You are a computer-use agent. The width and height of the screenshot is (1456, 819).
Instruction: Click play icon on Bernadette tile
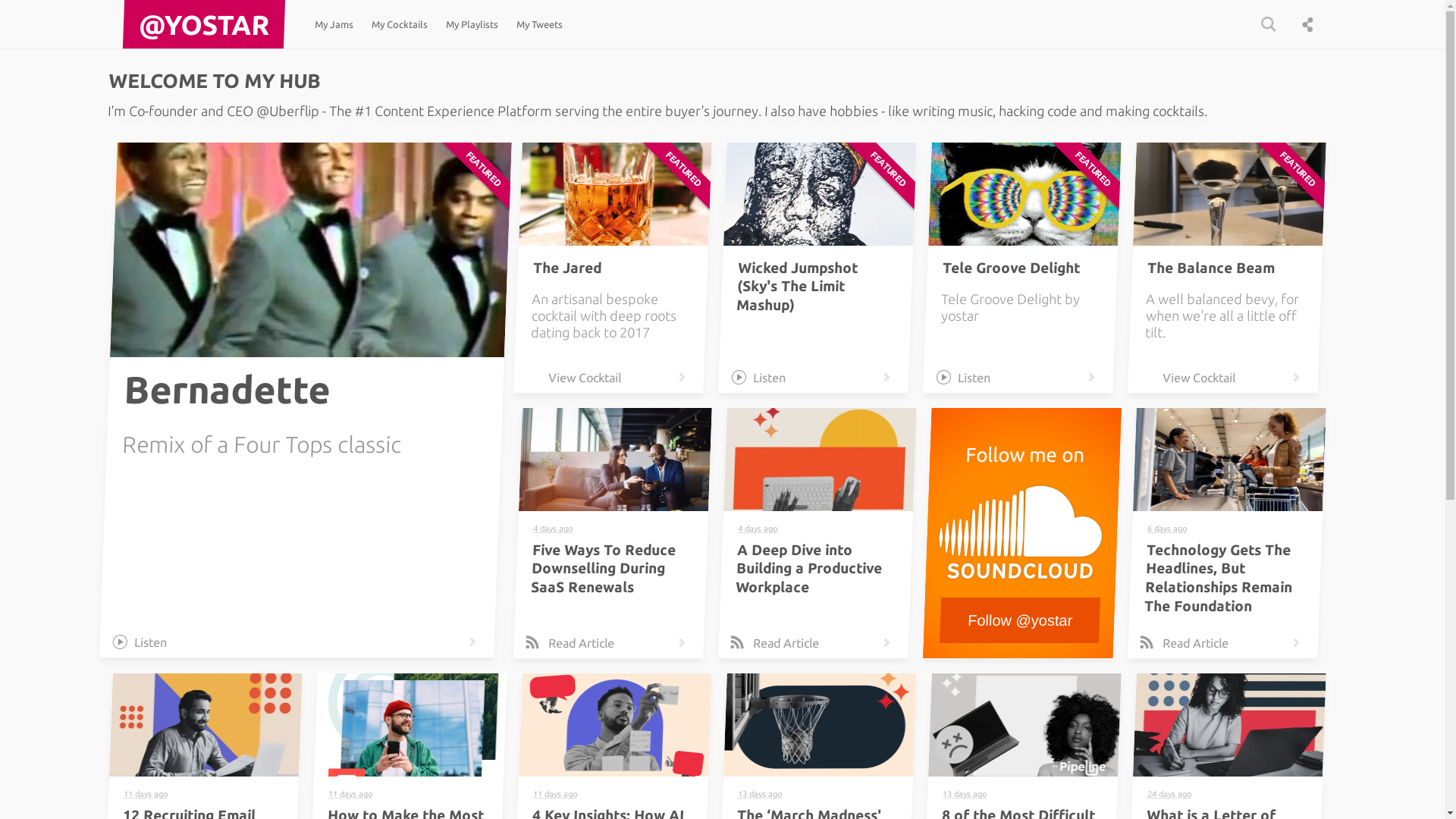pyautogui.click(x=120, y=642)
